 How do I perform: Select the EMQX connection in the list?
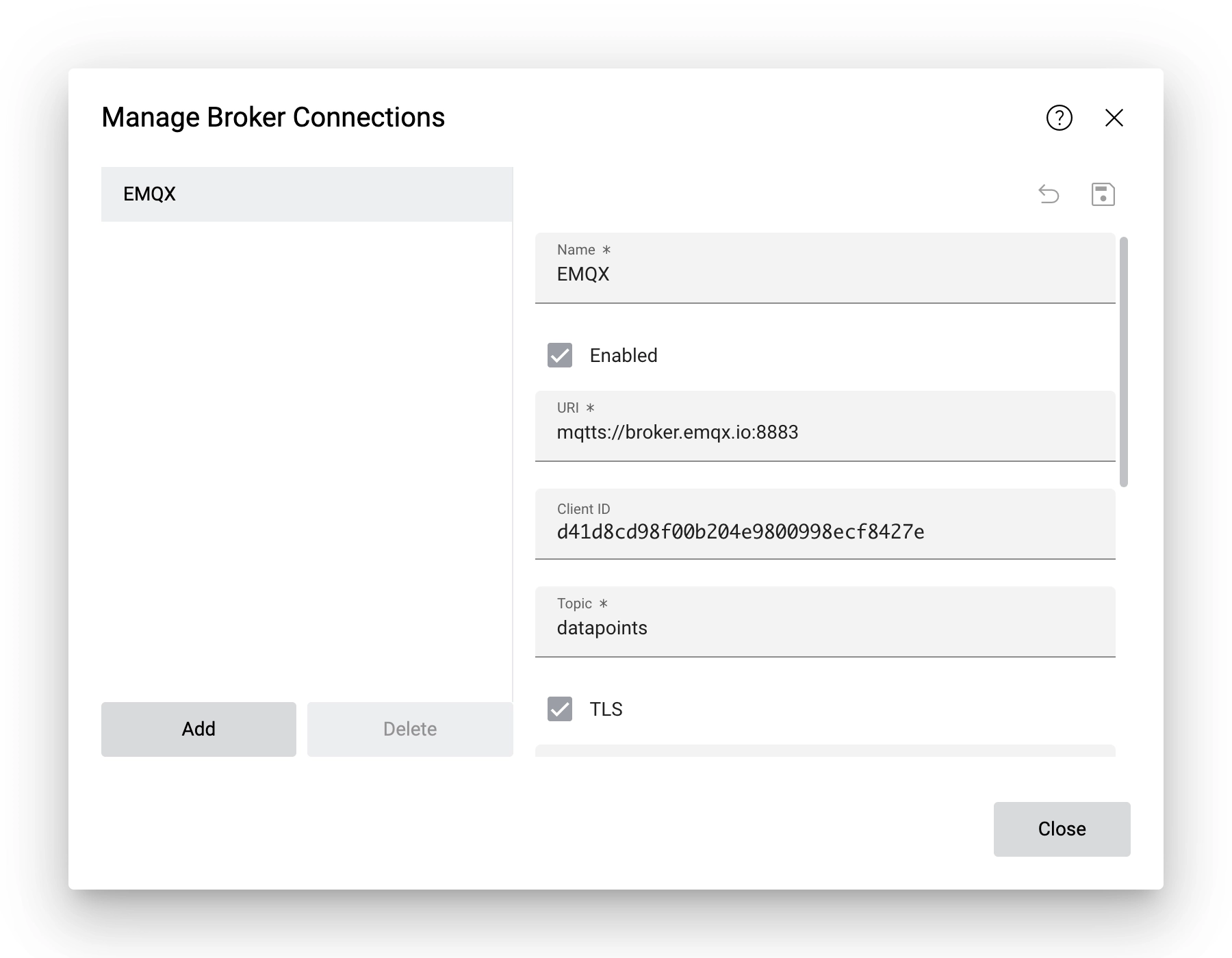pyautogui.click(x=307, y=194)
